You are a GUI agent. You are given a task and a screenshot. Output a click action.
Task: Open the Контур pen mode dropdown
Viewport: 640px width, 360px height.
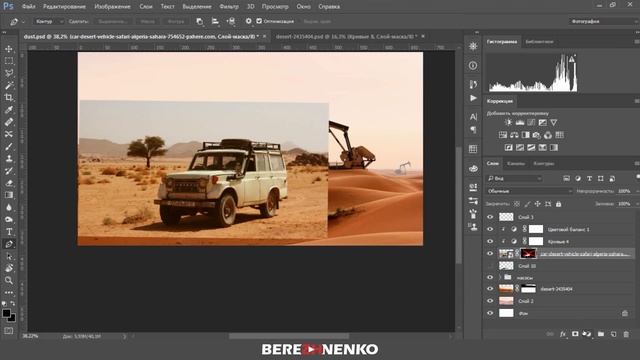coord(49,21)
